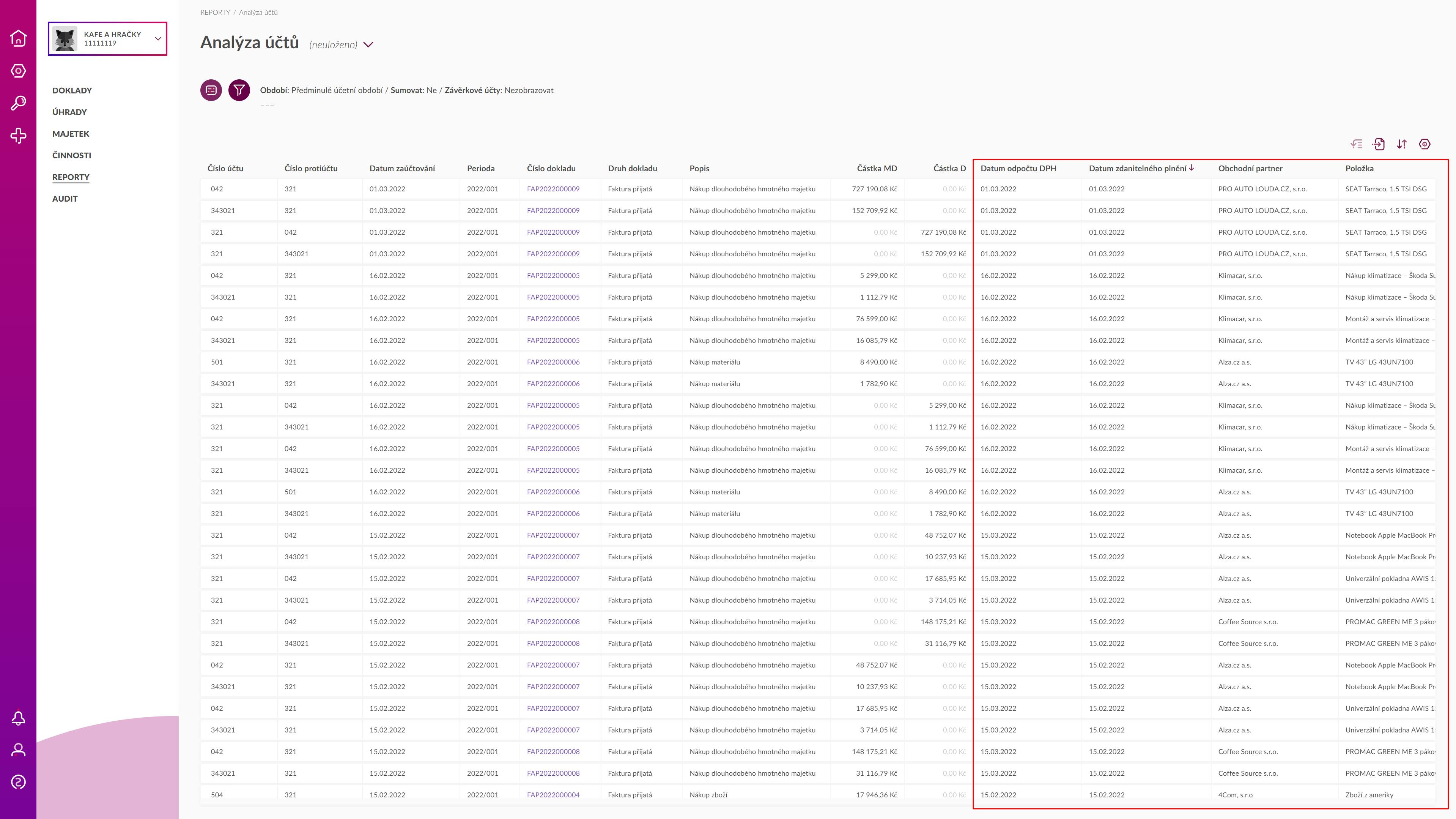
Task: Click the round parameters icon left of the filter
Action: [211, 90]
